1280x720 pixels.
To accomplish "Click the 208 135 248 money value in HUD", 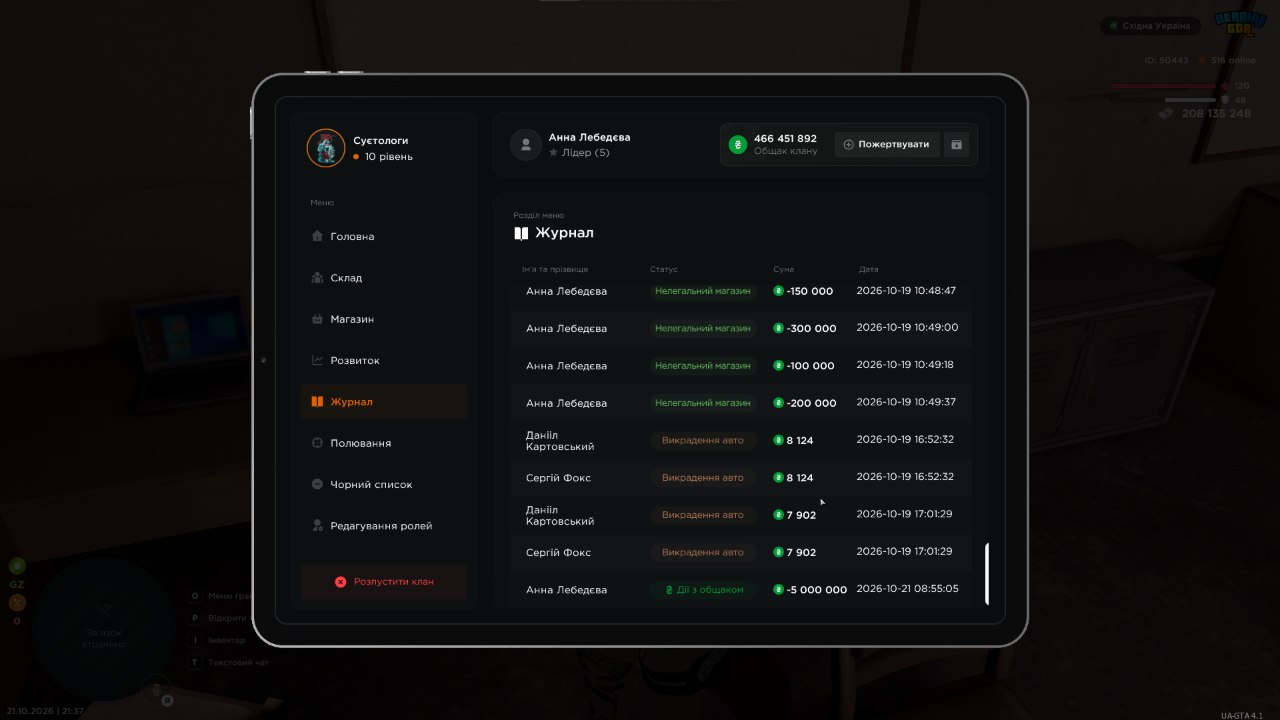I will (1216, 114).
